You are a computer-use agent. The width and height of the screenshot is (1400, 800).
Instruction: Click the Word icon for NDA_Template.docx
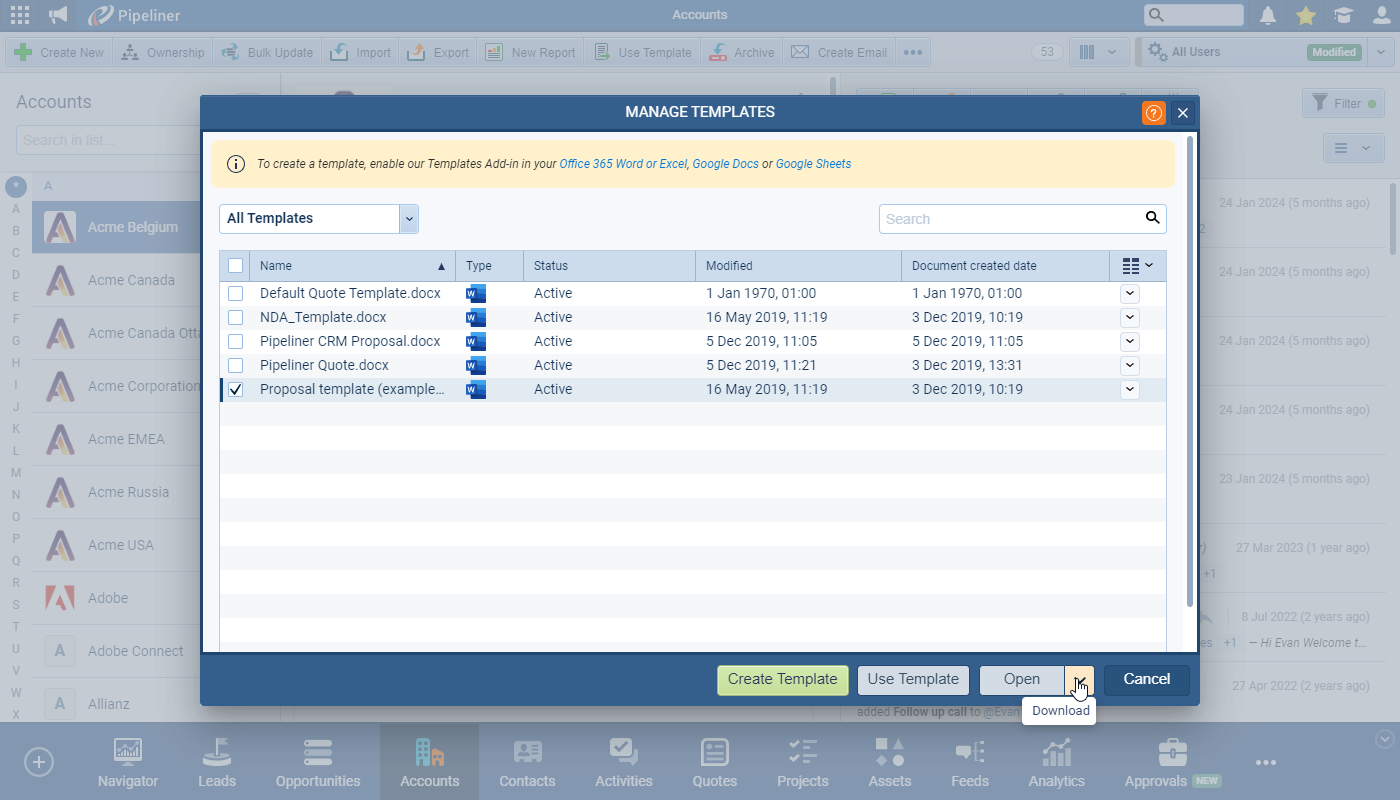point(476,317)
